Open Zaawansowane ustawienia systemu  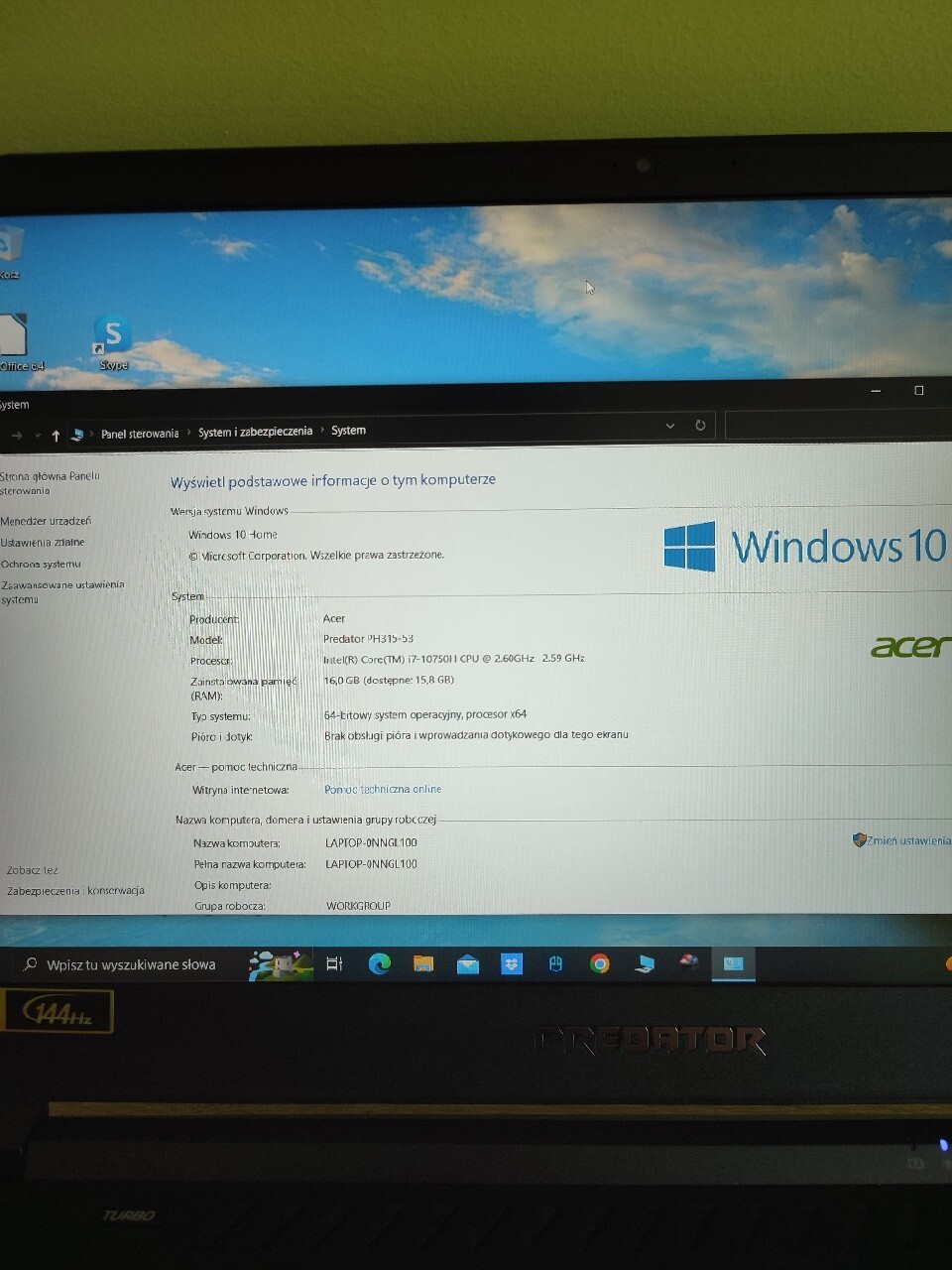click(62, 592)
